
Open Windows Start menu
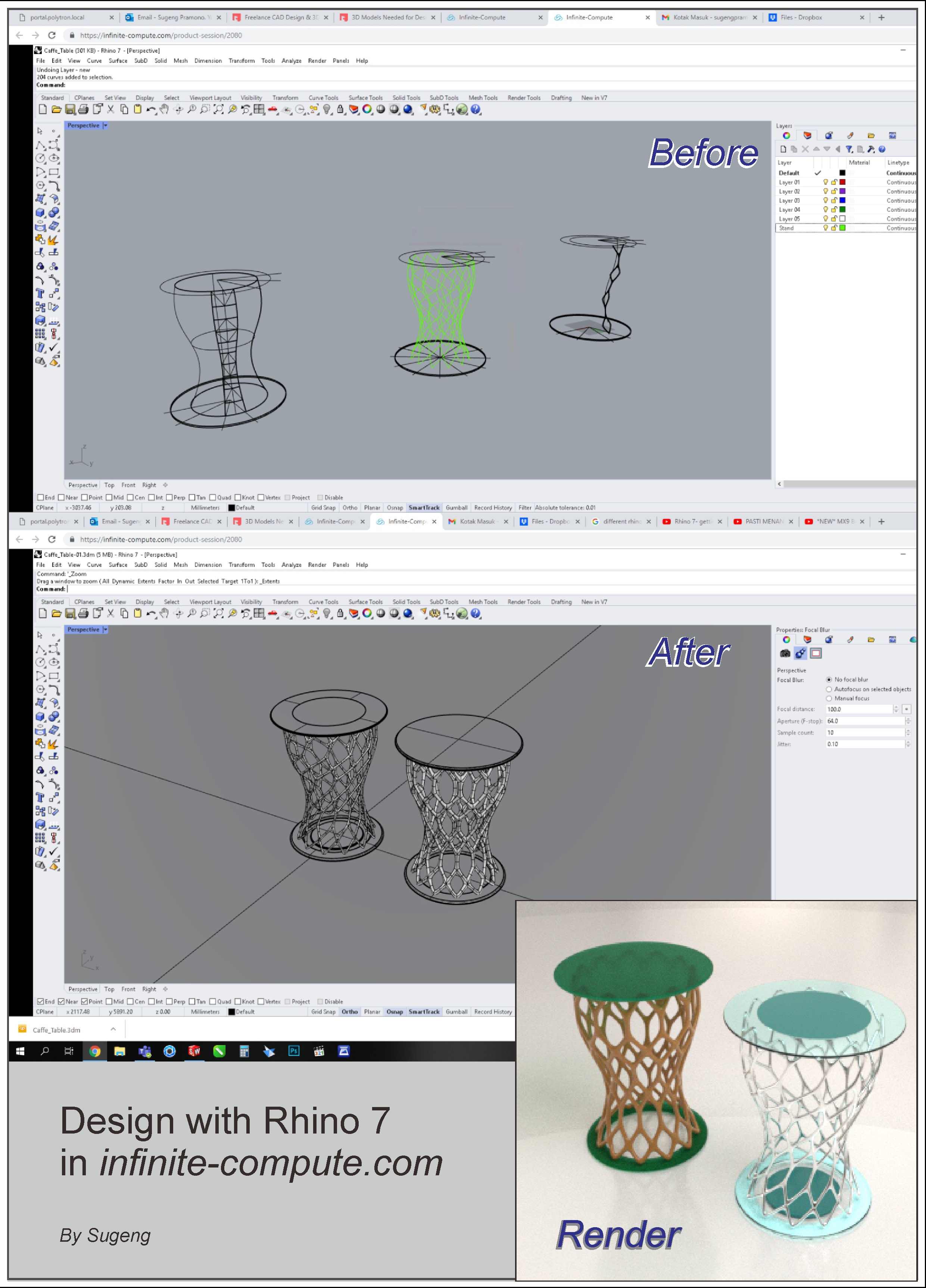click(20, 1051)
